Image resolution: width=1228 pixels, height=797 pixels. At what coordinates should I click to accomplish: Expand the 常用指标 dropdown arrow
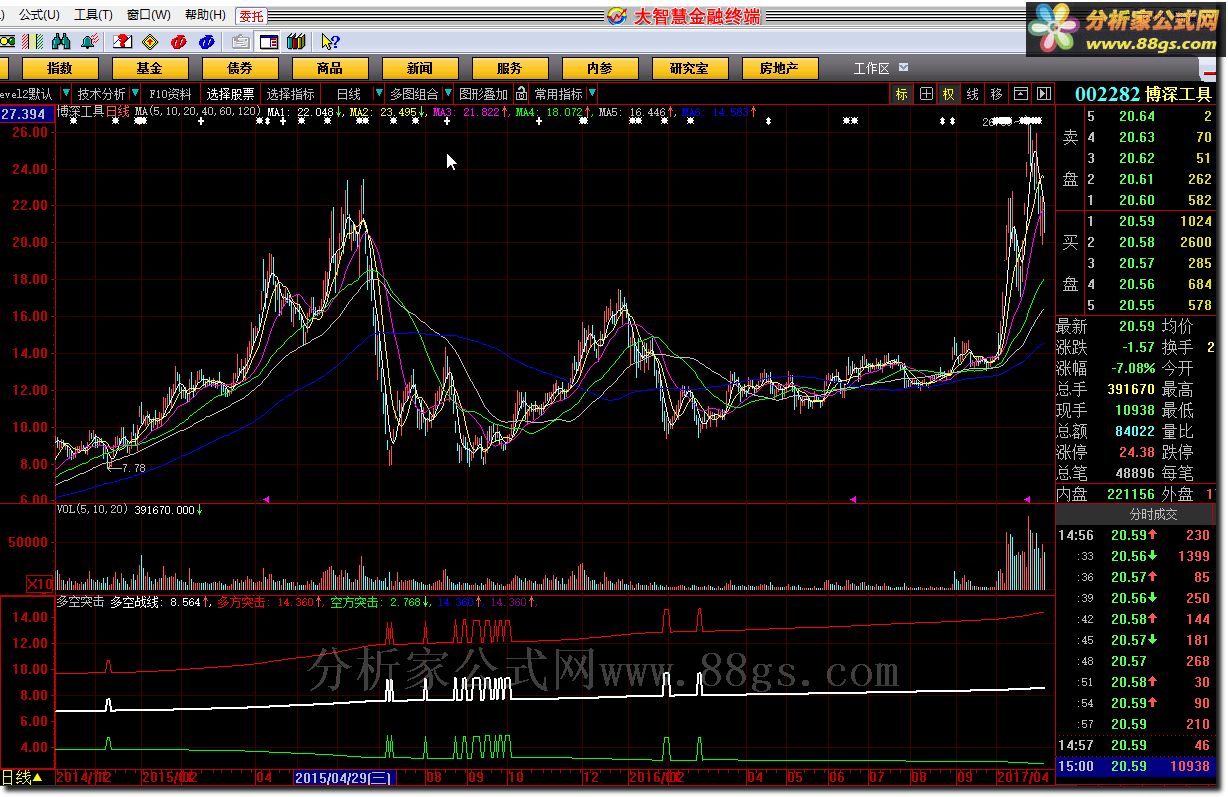591,94
